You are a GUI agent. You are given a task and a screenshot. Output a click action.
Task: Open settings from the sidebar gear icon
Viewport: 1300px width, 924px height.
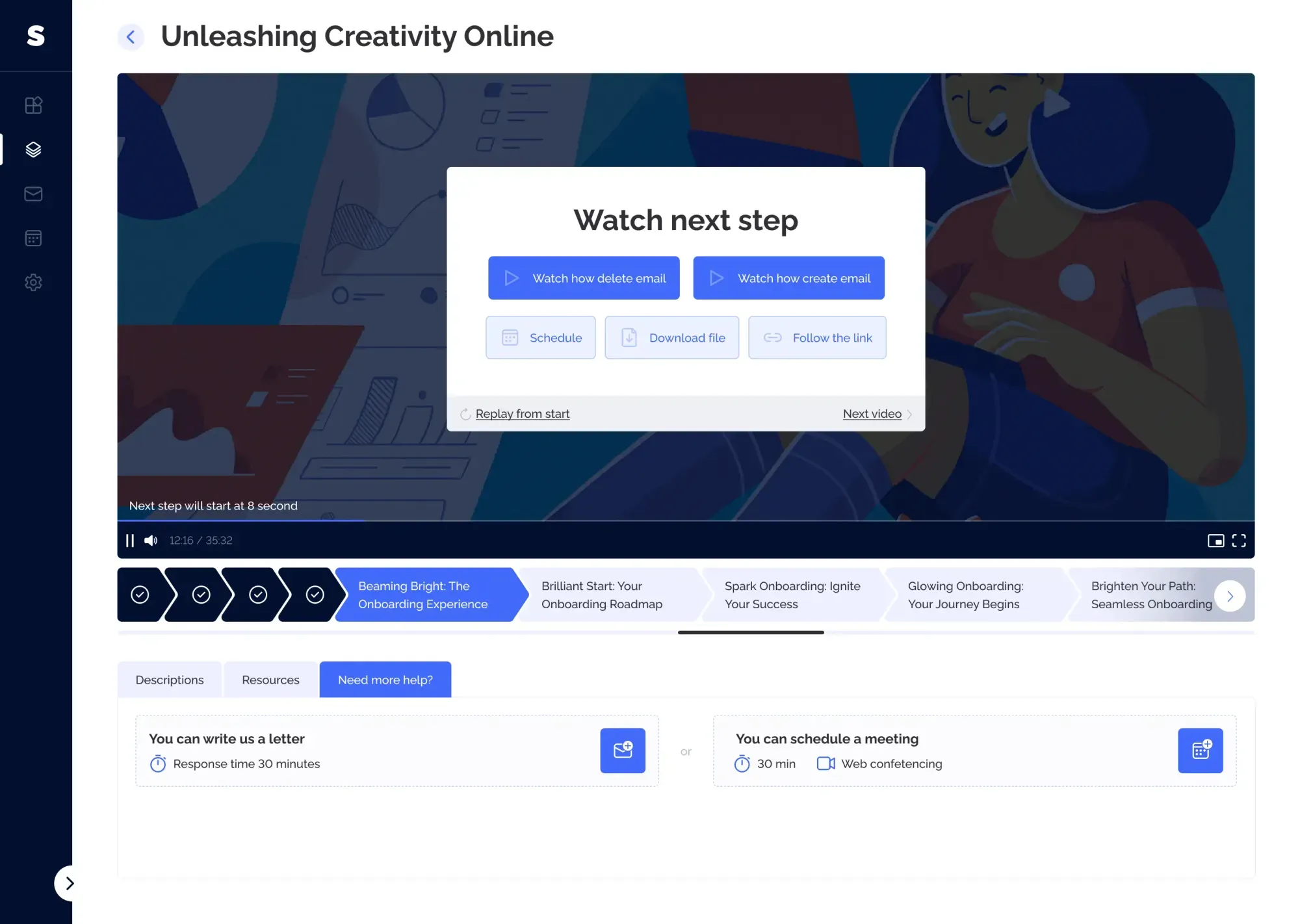point(33,282)
